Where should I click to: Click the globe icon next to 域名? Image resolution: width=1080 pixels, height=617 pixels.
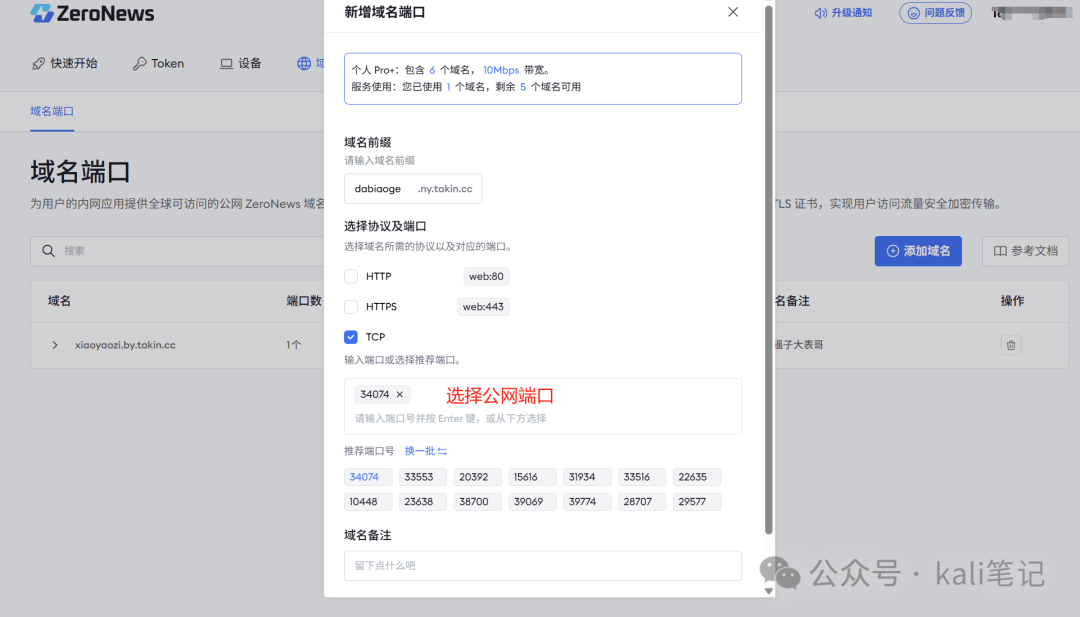click(x=305, y=62)
